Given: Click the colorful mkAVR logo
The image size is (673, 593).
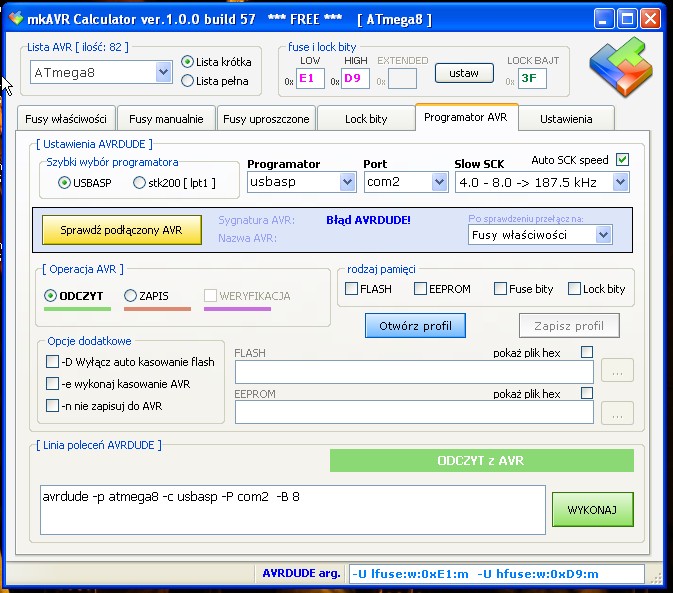Looking at the screenshot, I should [x=621, y=66].
